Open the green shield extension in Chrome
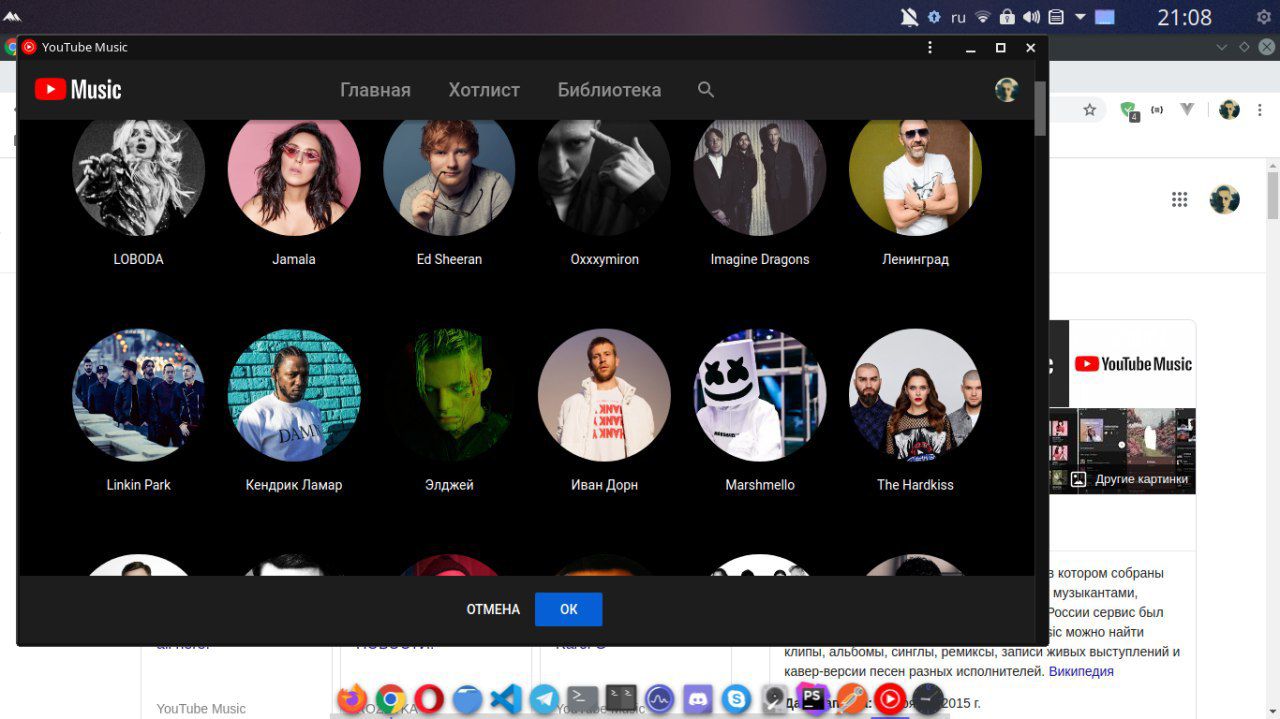The height and width of the screenshot is (719, 1280). (x=1128, y=110)
